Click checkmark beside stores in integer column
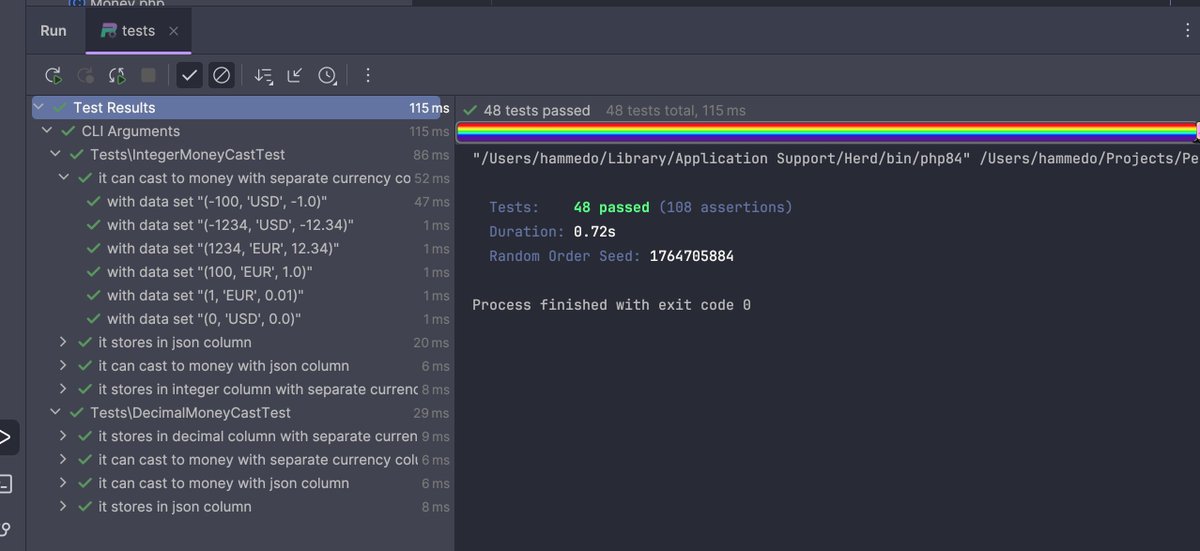This screenshot has height=551, width=1200. tap(85, 389)
